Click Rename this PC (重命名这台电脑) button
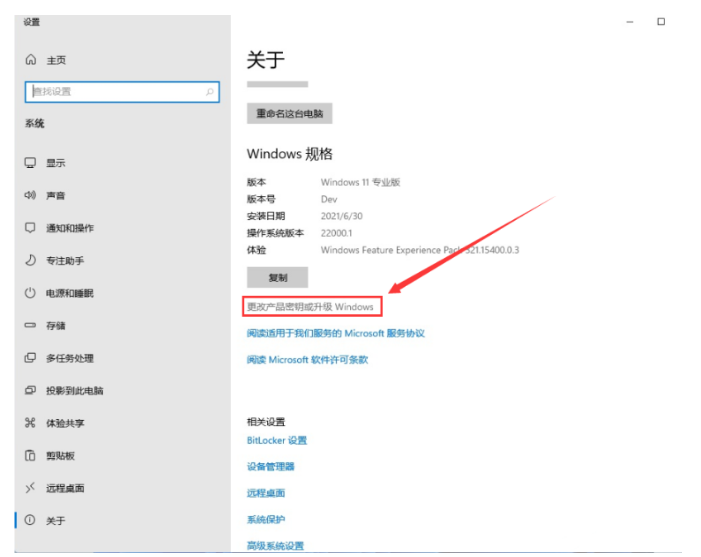701x557 pixels. pyautogui.click(x=289, y=114)
